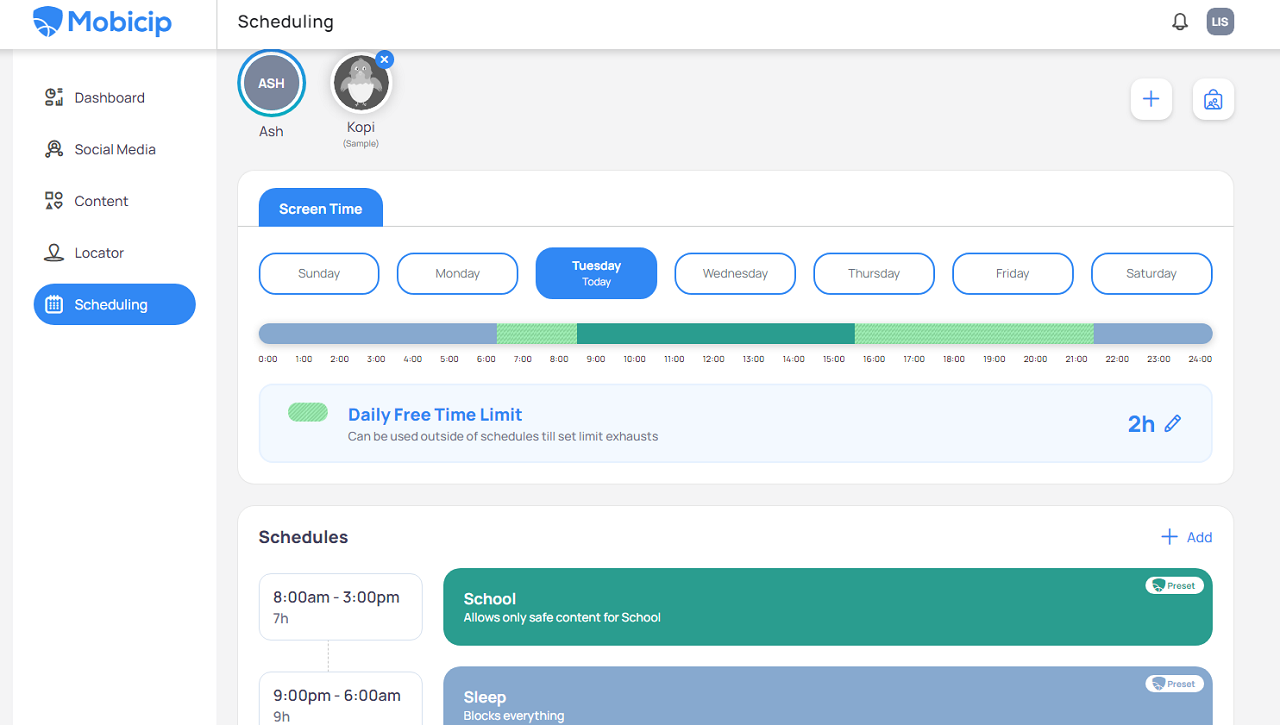Click the dark green School segment on timeline
The height and width of the screenshot is (725, 1280).
(x=716, y=333)
